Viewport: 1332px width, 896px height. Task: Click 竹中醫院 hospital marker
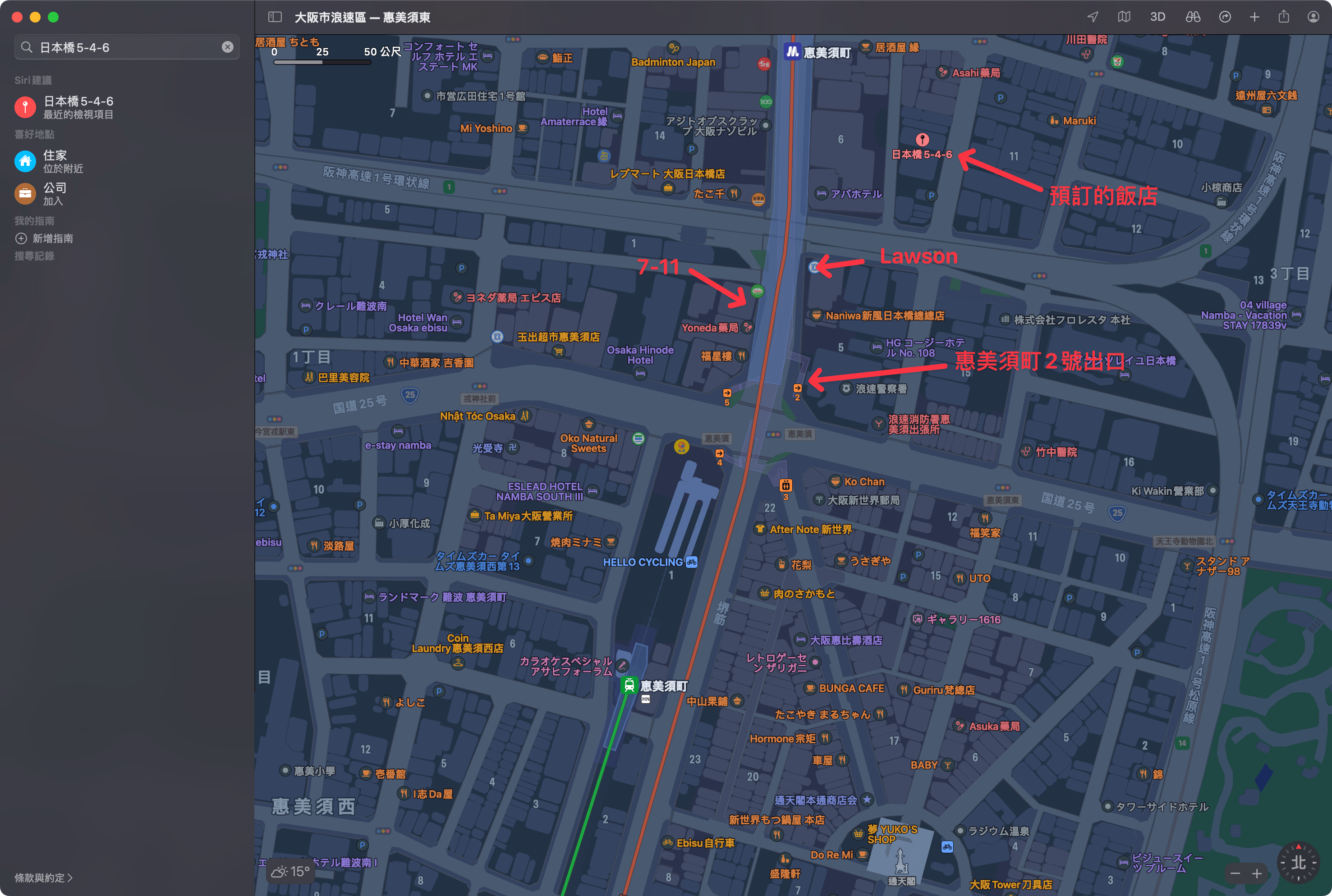[x=1026, y=452]
